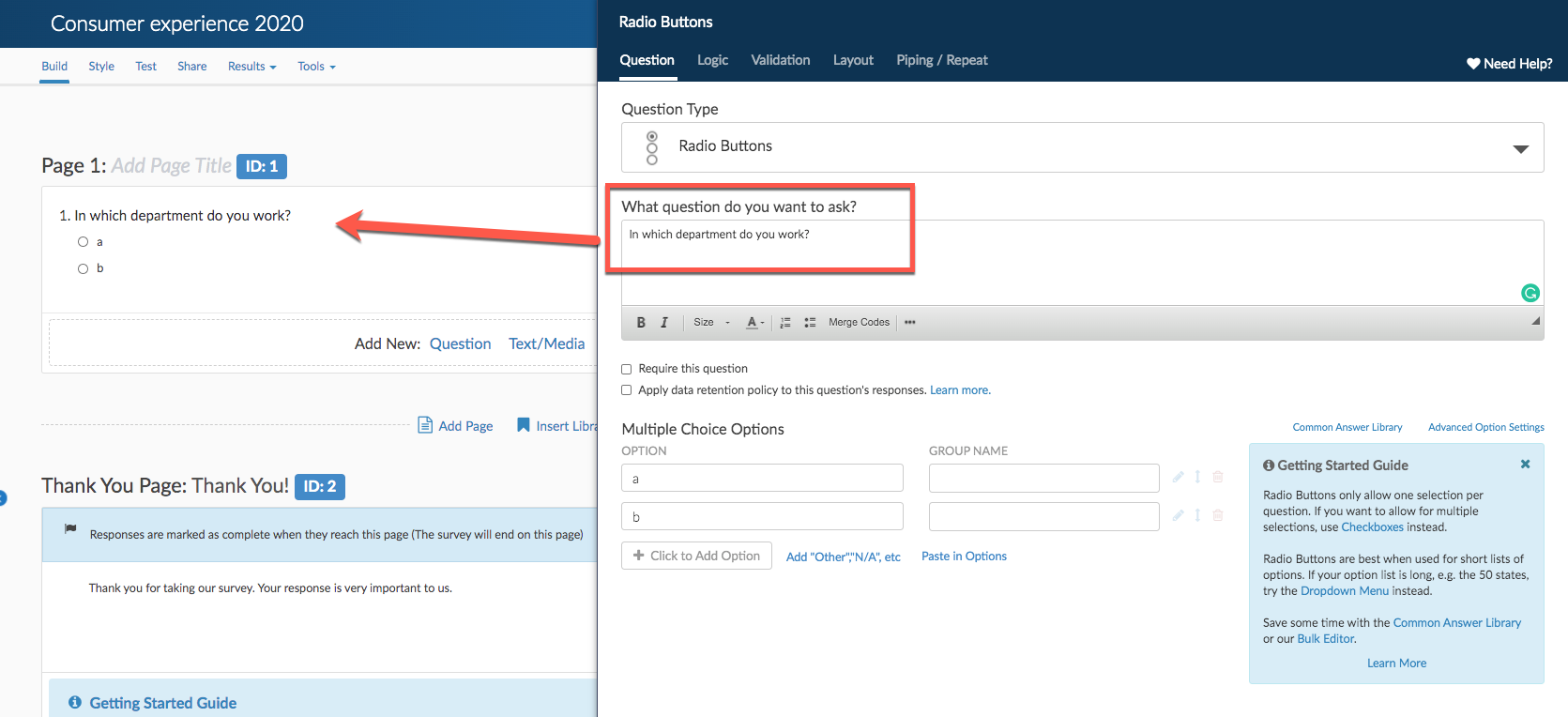Open the Common Answer Library link above the options

tap(1347, 427)
